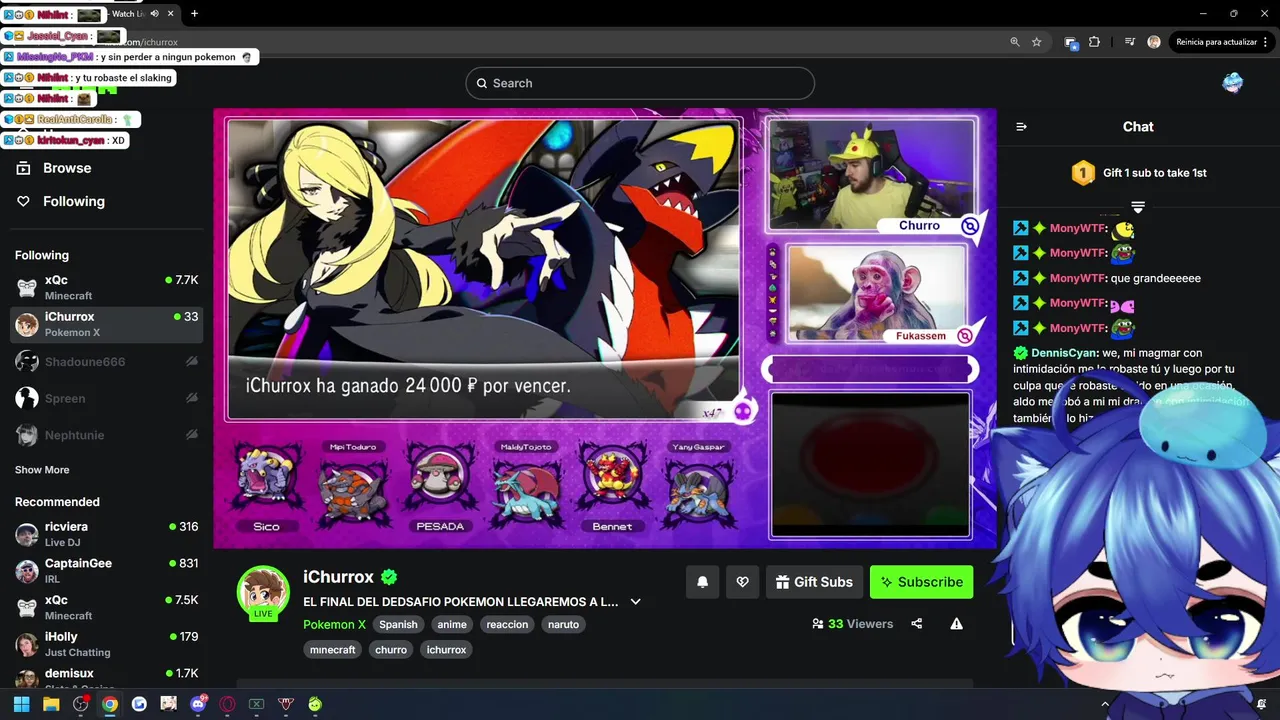Click the Search input field

tap(640, 83)
